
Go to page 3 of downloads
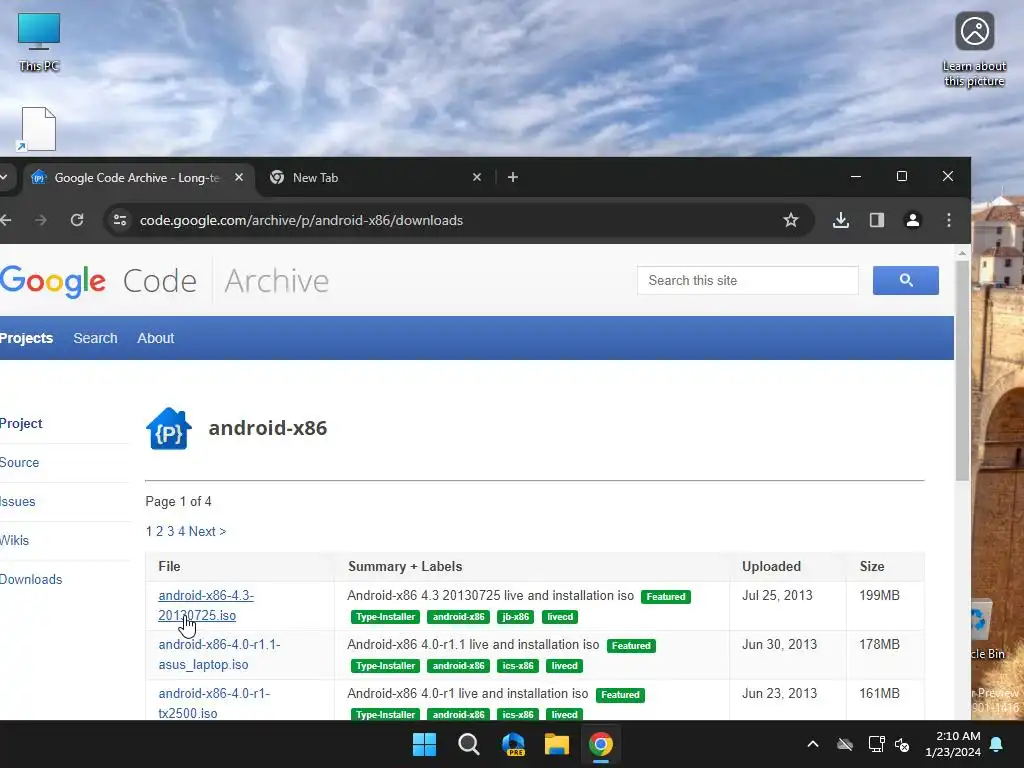point(170,531)
